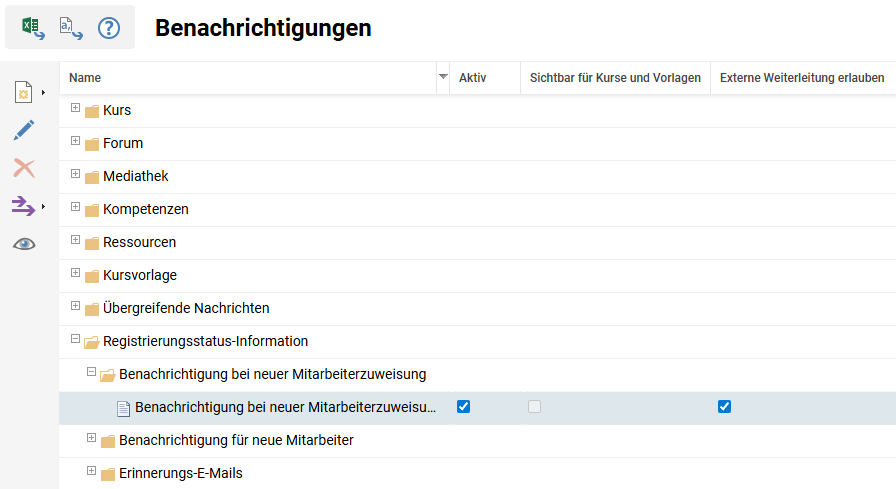The image size is (896, 489).
Task: Click the Ressourcen folder icon
Action: pos(92,243)
